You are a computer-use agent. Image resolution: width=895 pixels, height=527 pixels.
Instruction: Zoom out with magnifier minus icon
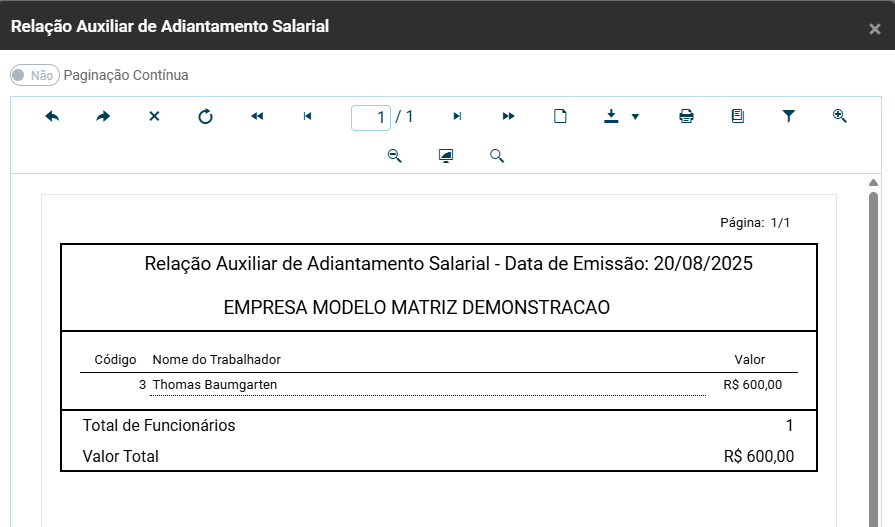(x=394, y=156)
